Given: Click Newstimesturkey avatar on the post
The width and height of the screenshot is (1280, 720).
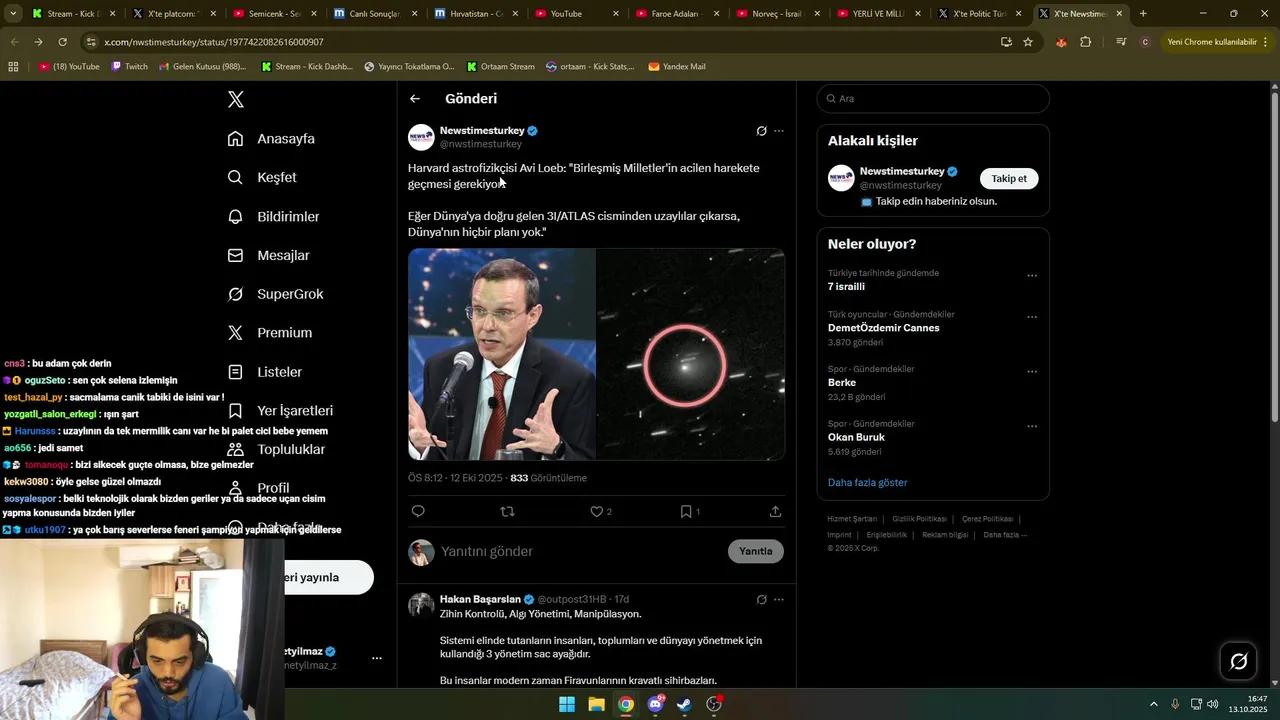Looking at the screenshot, I should tap(421, 137).
